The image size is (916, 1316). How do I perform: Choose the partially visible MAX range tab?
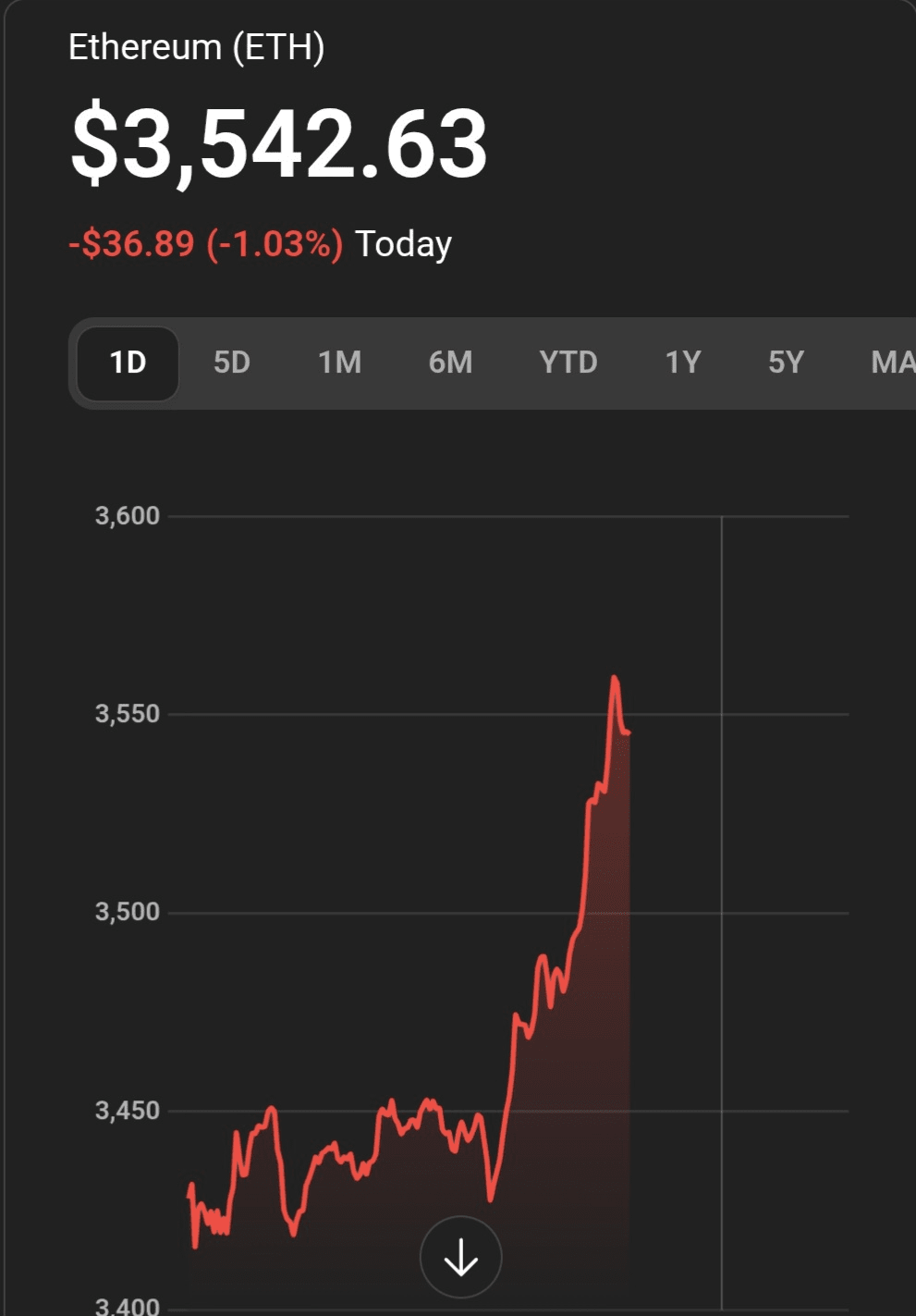tap(892, 363)
